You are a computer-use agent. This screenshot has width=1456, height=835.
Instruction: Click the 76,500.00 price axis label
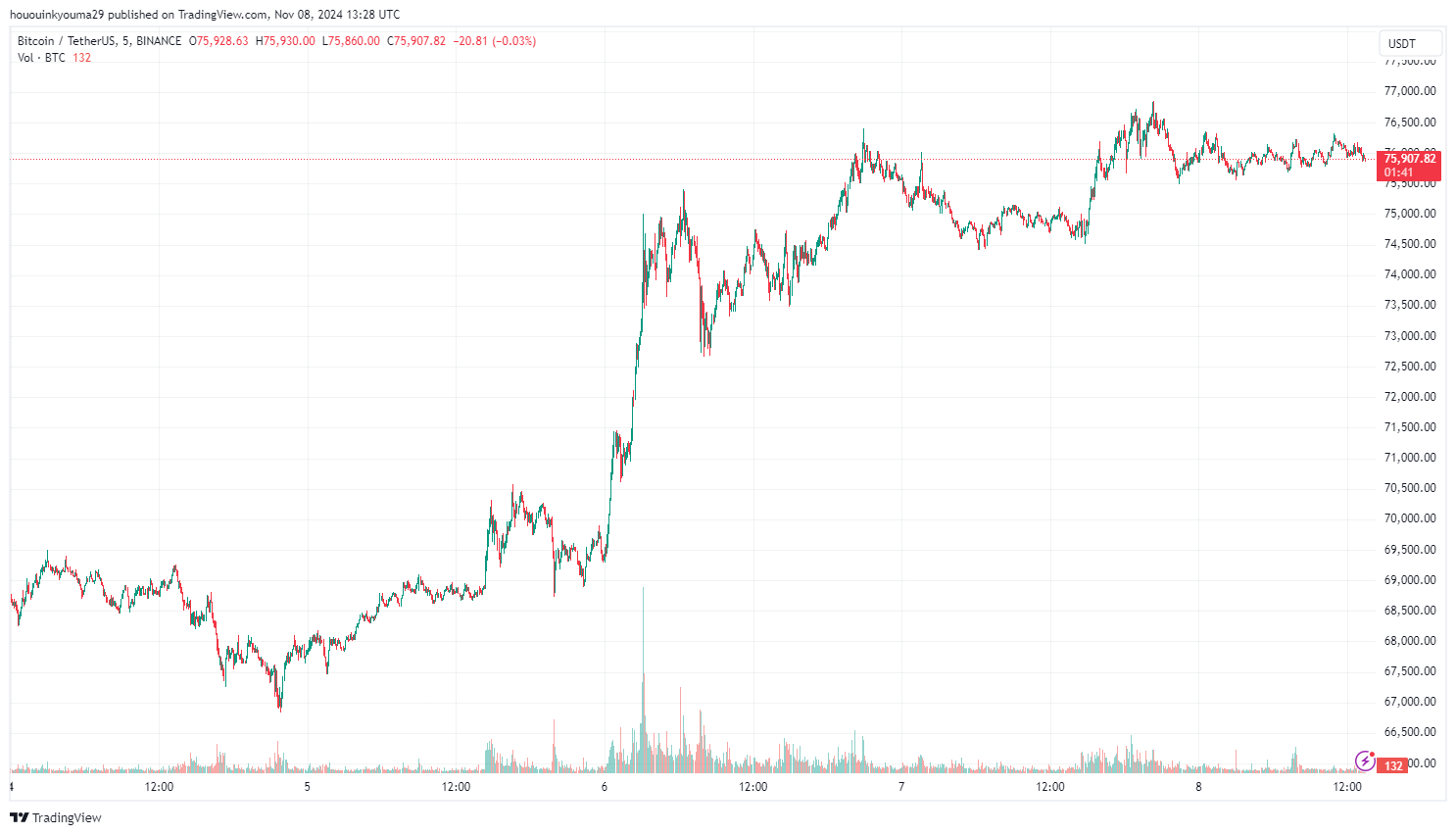pos(1410,123)
